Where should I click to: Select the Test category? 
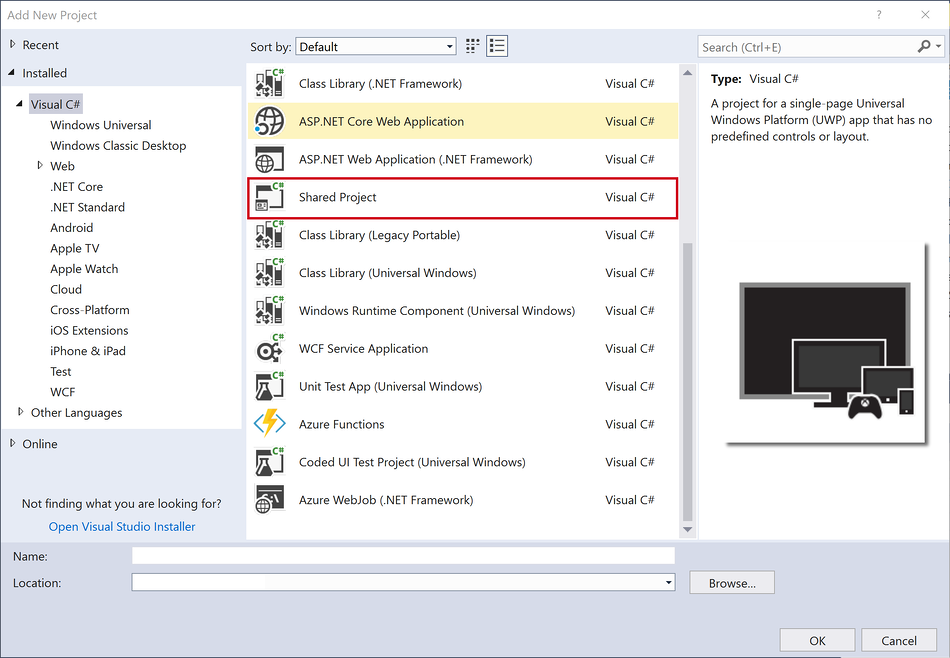pyautogui.click(x=61, y=372)
